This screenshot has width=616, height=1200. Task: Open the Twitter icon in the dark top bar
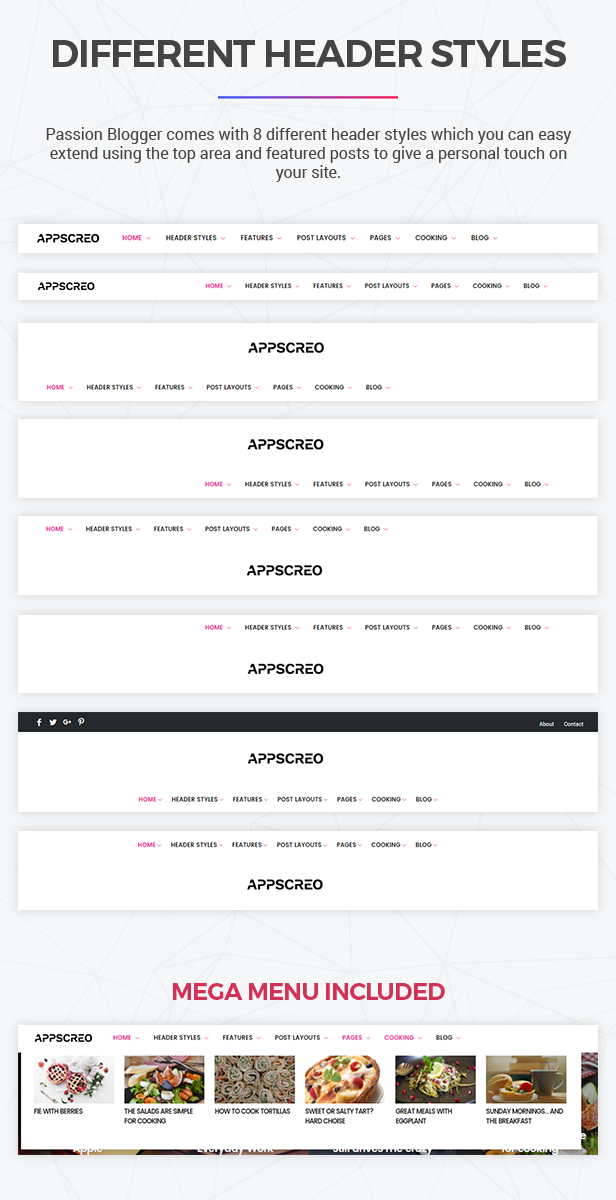click(x=53, y=722)
